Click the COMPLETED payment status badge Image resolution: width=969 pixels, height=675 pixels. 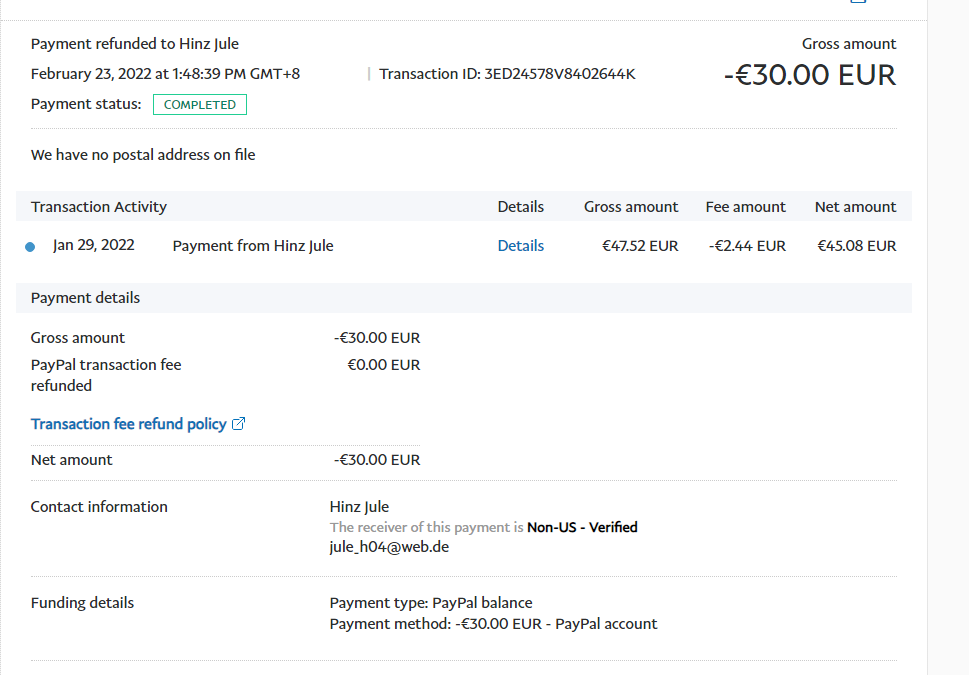click(199, 105)
